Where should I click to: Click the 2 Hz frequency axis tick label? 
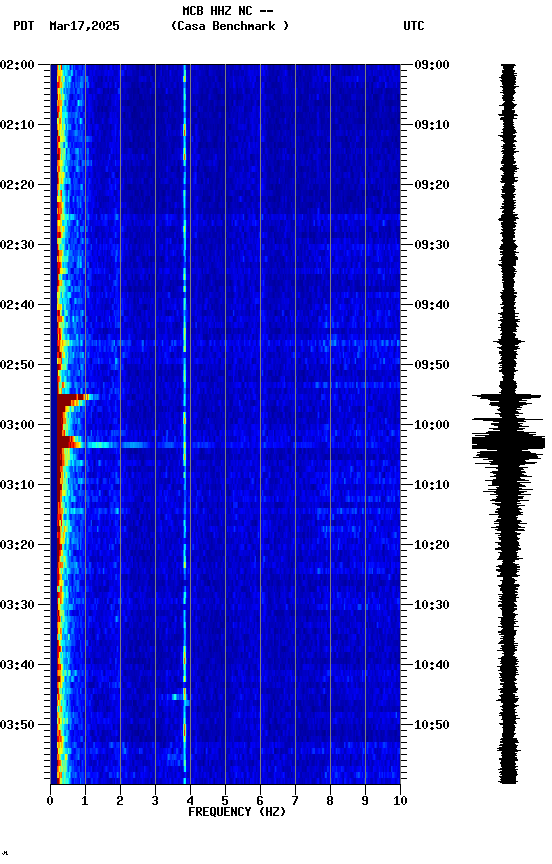click(120, 801)
